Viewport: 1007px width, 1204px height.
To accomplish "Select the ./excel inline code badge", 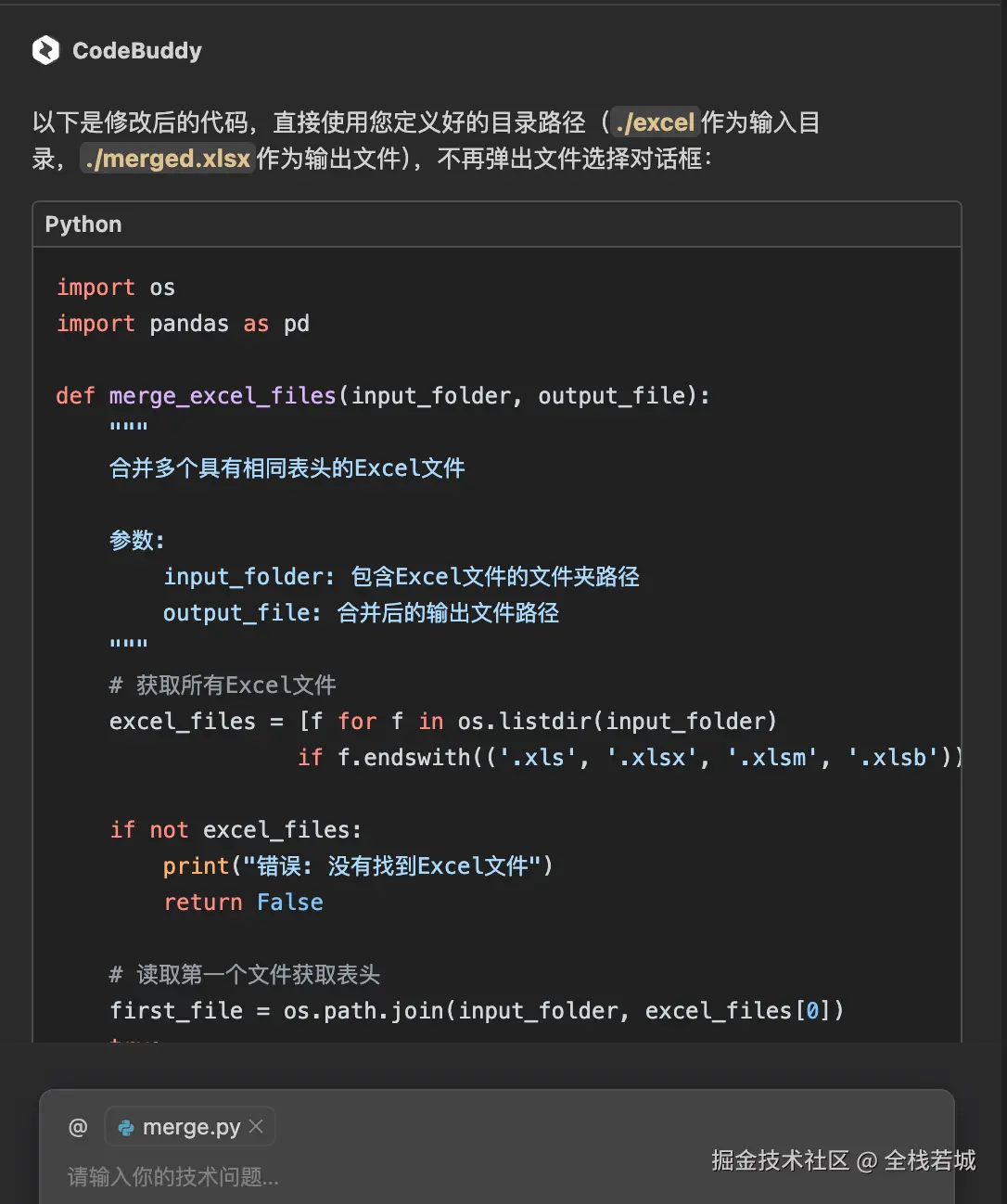I will (x=654, y=122).
